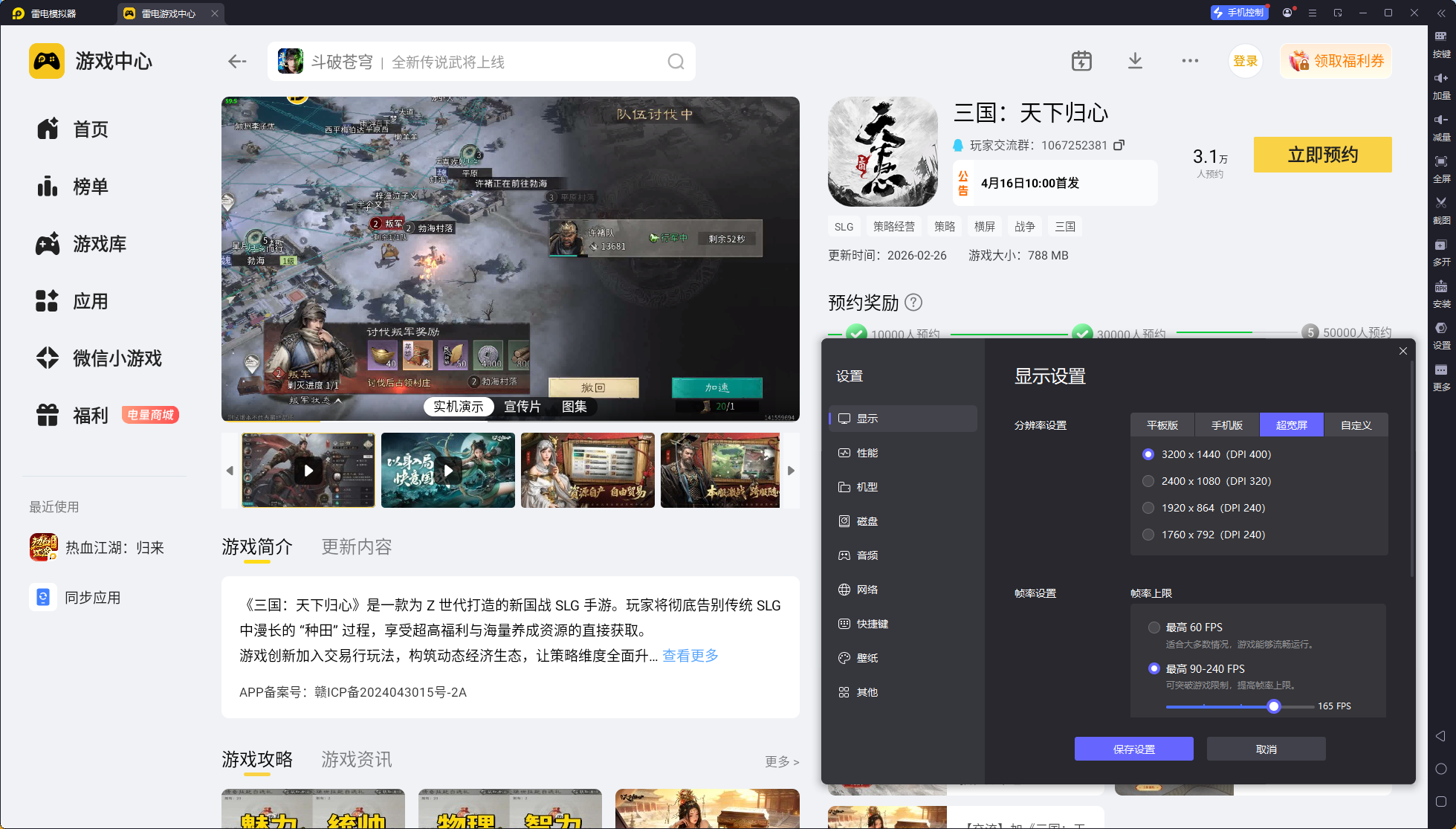The image size is (1456, 829).
Task: Click the 领取福利券 button
Action: point(1336,61)
